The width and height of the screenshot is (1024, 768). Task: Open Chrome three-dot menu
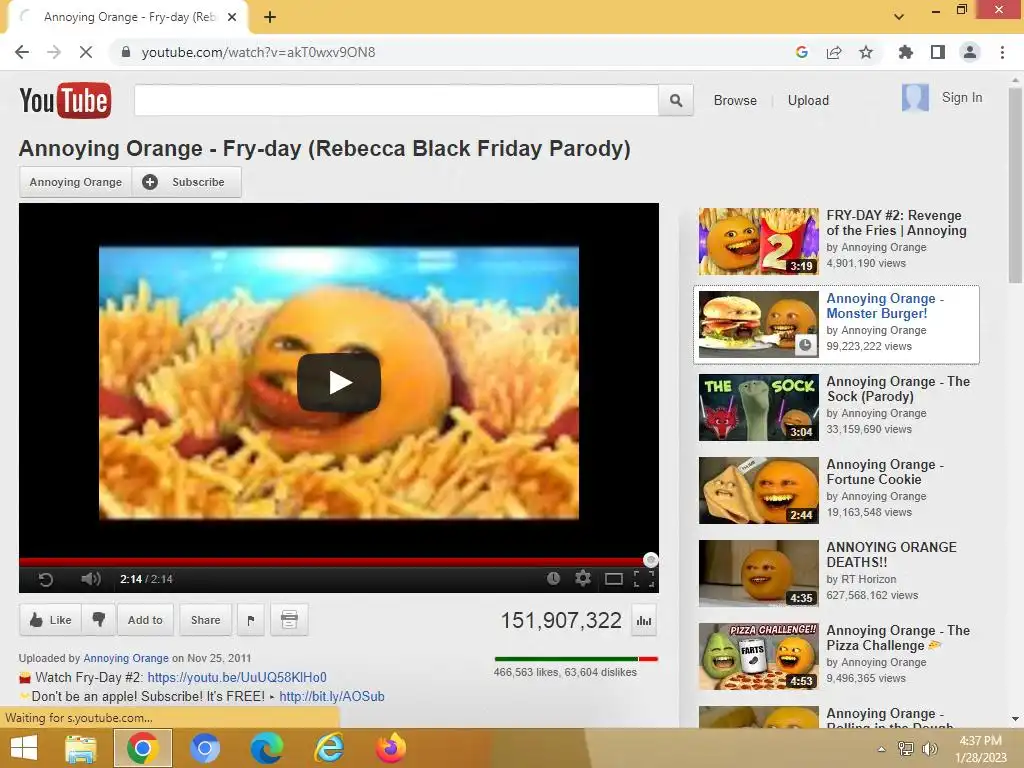[x=1002, y=52]
